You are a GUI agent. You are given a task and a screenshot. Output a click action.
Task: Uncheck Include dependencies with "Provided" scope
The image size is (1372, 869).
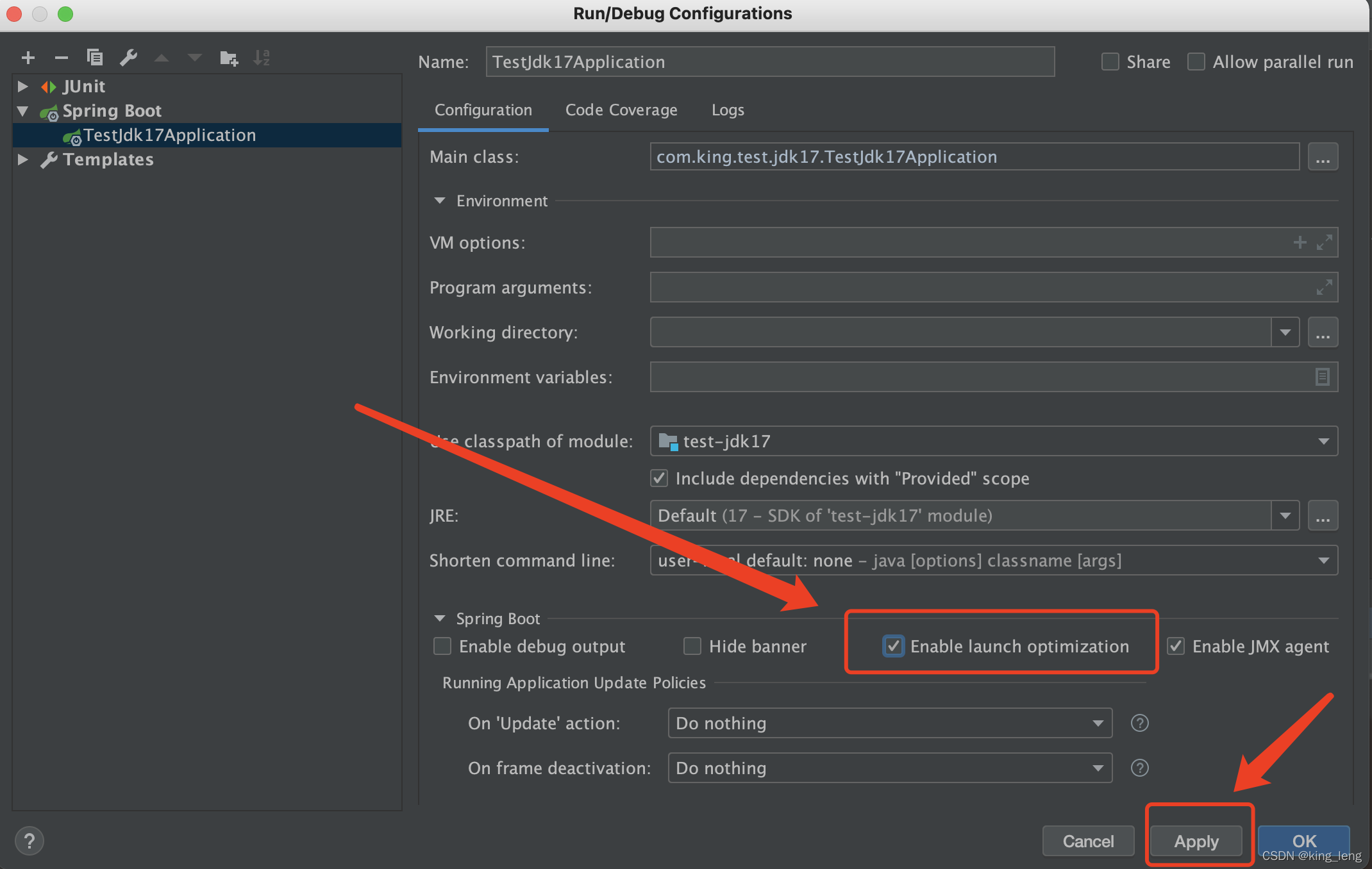click(659, 479)
